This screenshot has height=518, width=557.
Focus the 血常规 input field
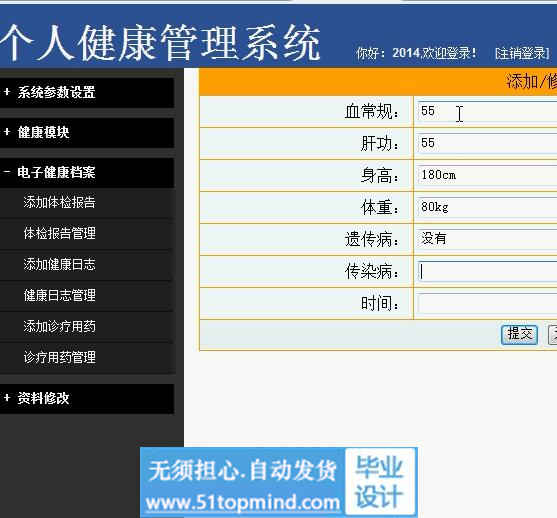tap(487, 111)
